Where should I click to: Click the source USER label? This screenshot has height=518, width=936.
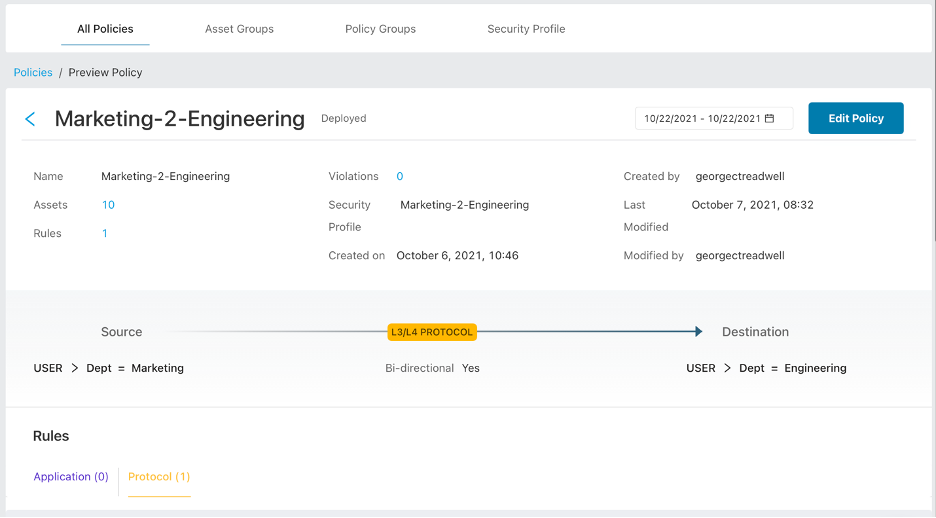coord(48,368)
